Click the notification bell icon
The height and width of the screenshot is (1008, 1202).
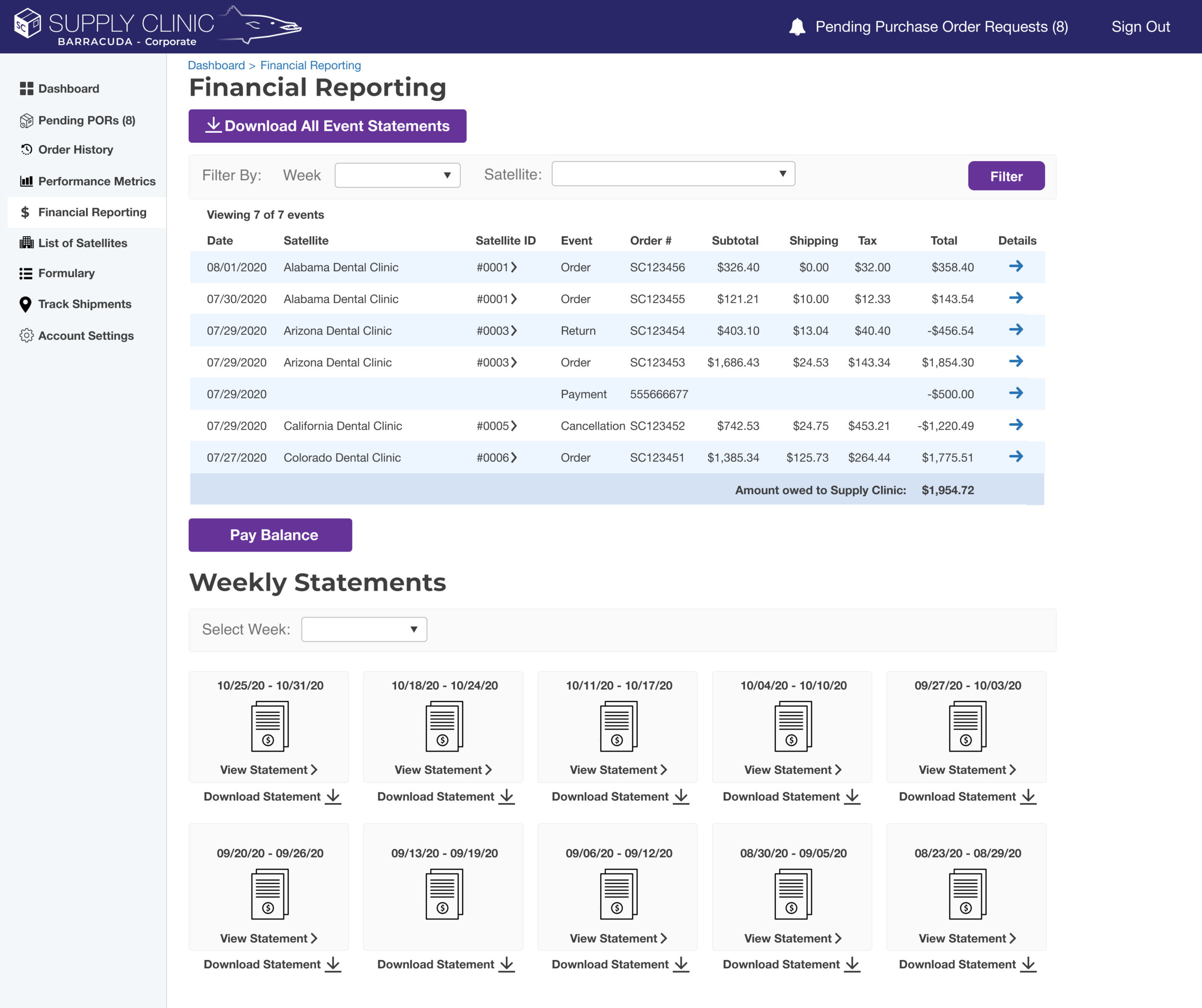(x=797, y=27)
